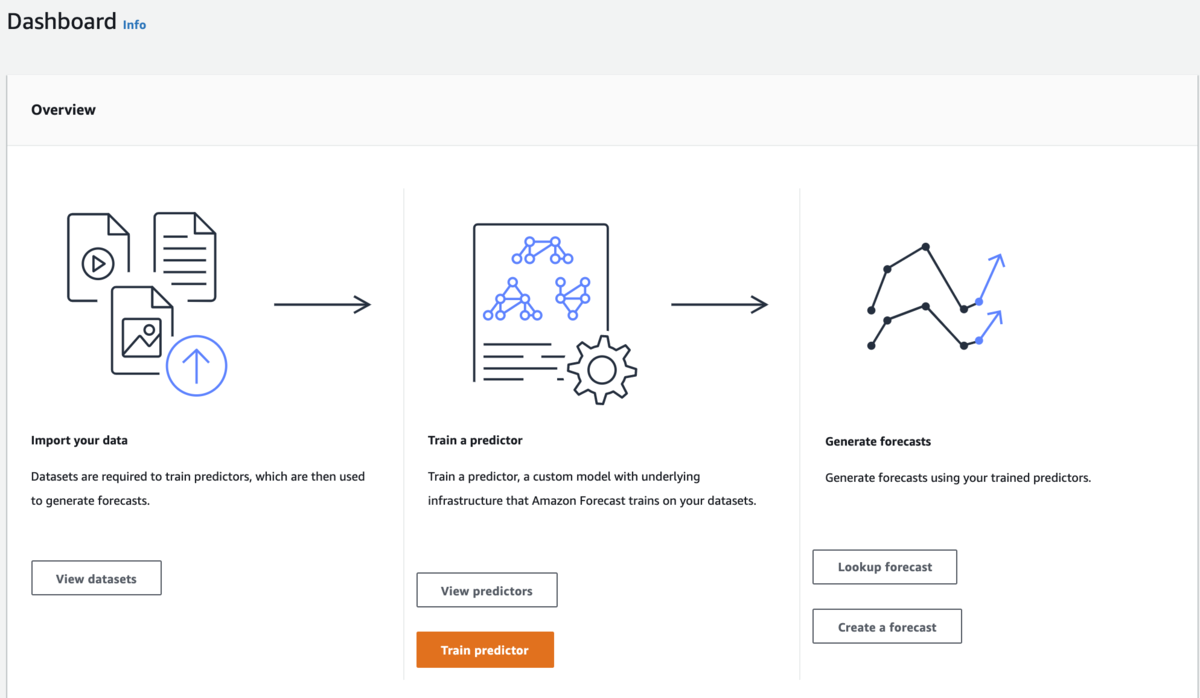
Task: Click the arrow between import and train
Action: [x=322, y=305]
